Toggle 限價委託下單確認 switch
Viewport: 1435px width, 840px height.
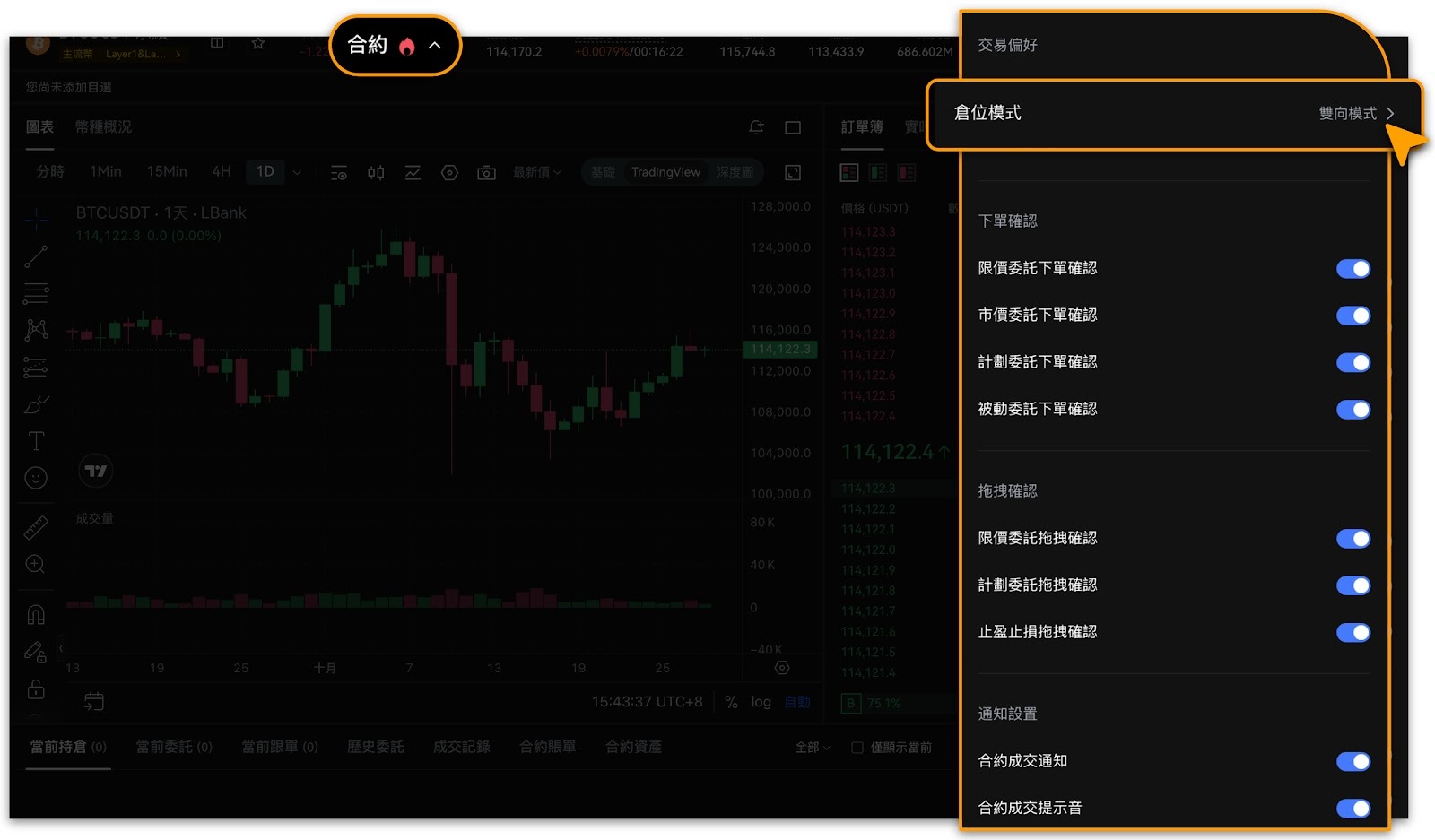click(x=1352, y=269)
